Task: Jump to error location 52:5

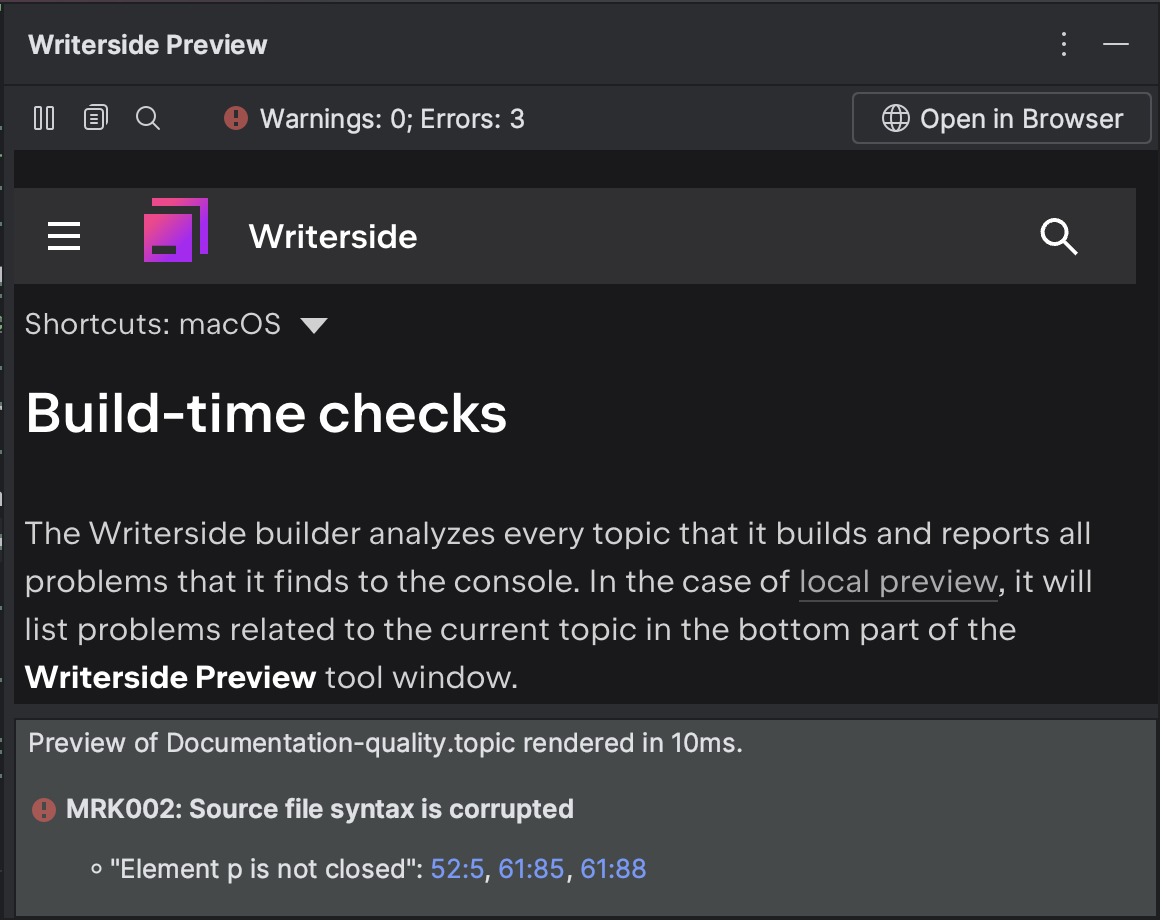Action: pyautogui.click(x=457, y=869)
